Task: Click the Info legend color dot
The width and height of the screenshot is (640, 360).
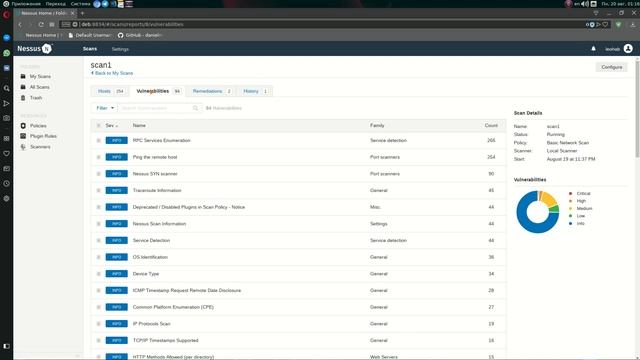Action: [571, 224]
